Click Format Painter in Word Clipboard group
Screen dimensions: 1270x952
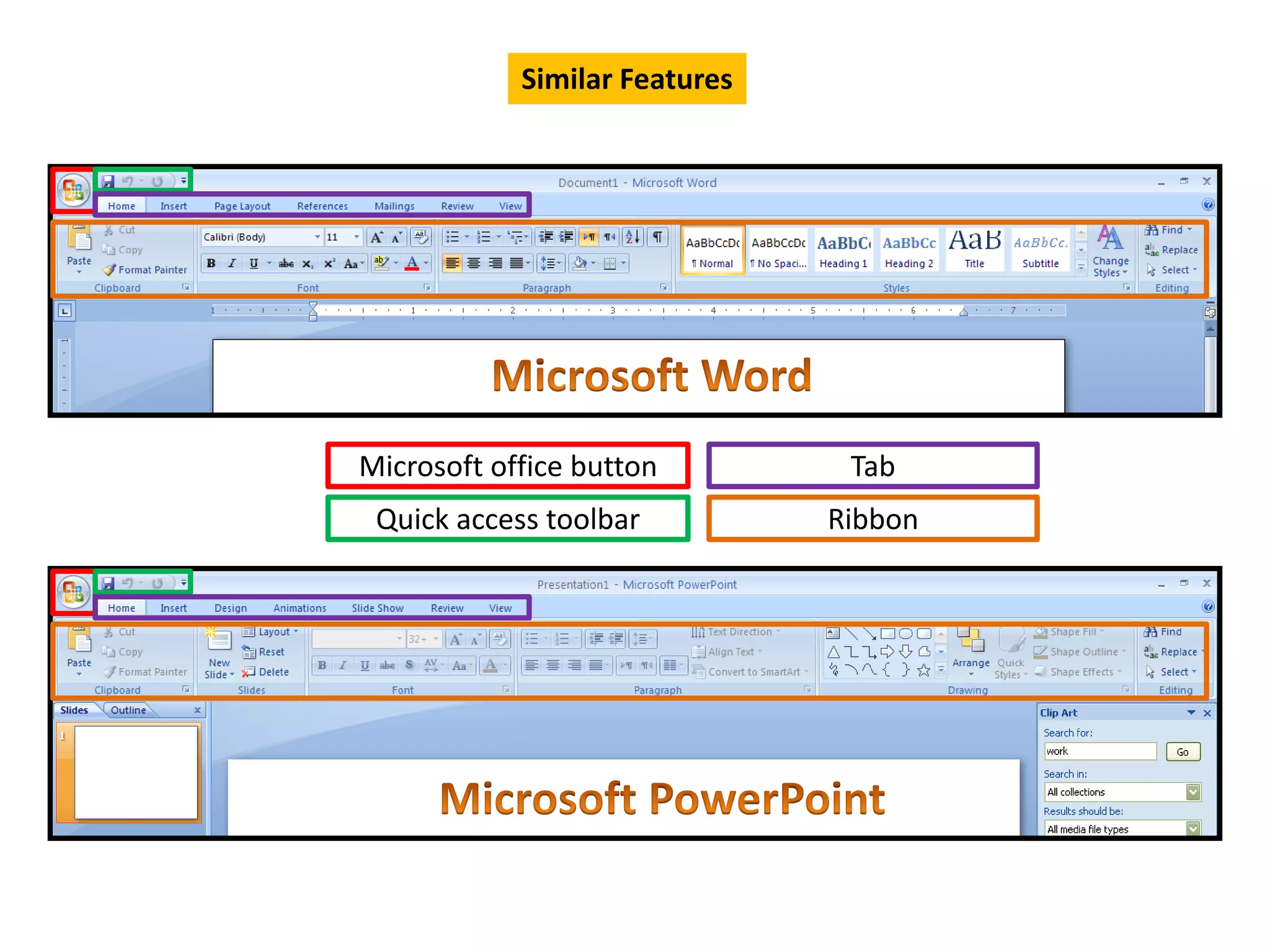click(x=145, y=270)
